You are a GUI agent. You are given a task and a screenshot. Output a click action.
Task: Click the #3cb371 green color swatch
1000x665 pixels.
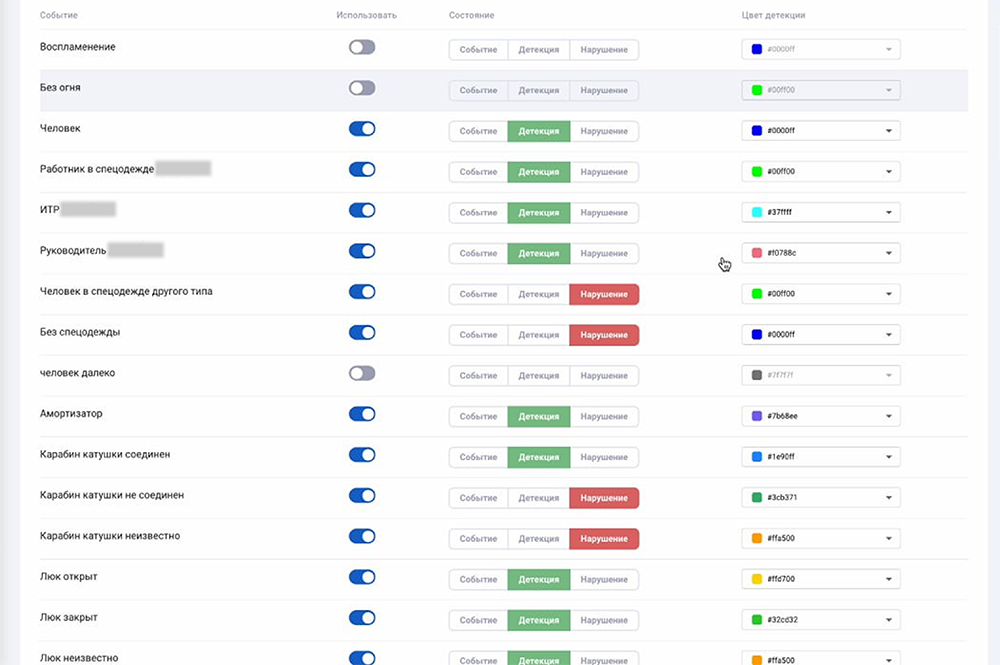click(x=757, y=498)
